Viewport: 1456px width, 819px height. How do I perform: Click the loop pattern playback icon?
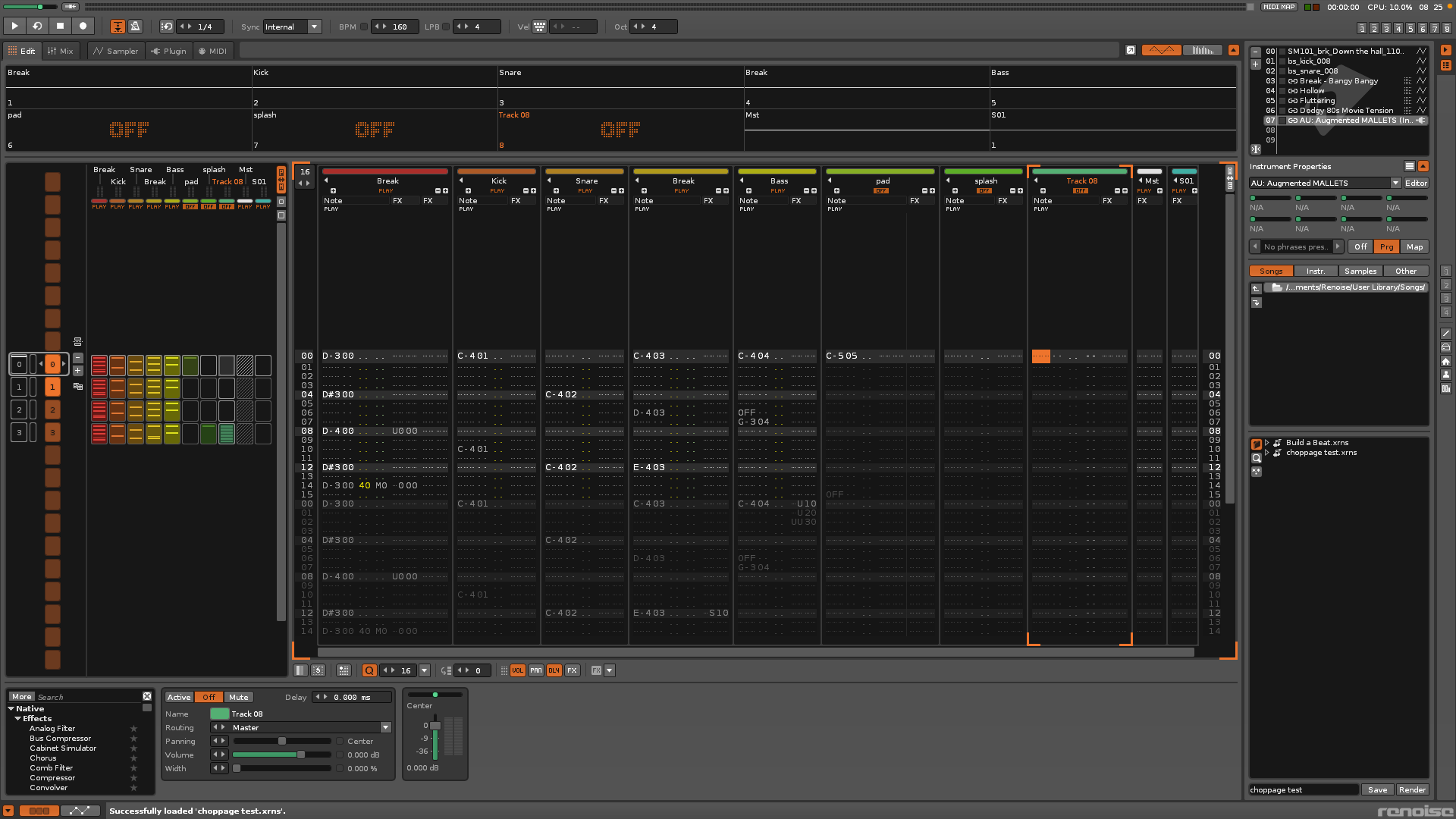click(37, 26)
